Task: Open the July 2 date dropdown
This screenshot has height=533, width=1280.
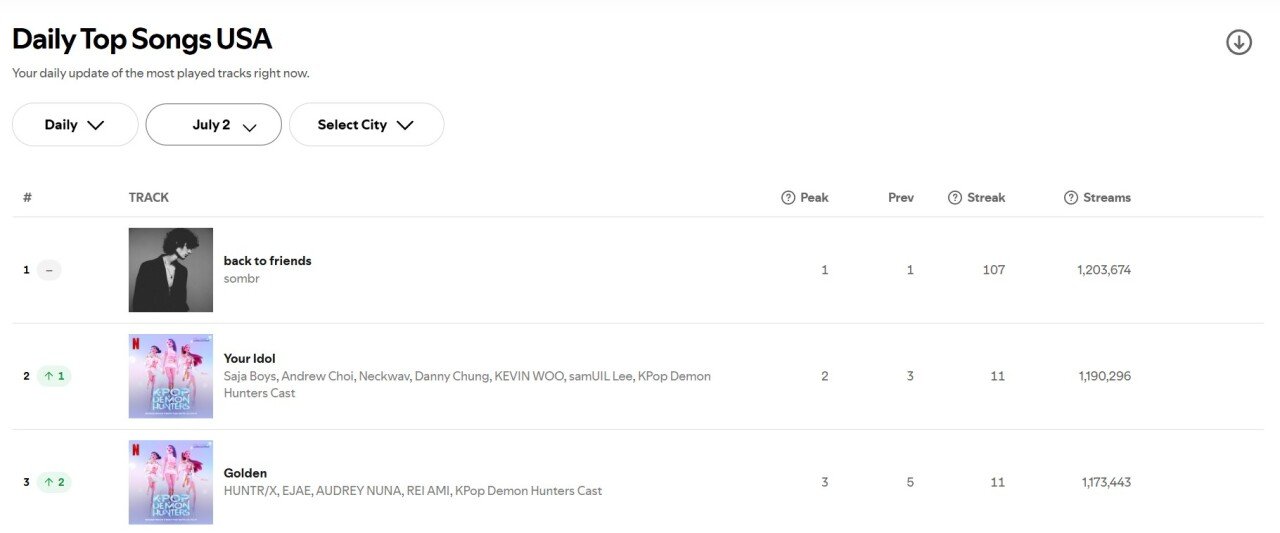Action: pyautogui.click(x=213, y=125)
